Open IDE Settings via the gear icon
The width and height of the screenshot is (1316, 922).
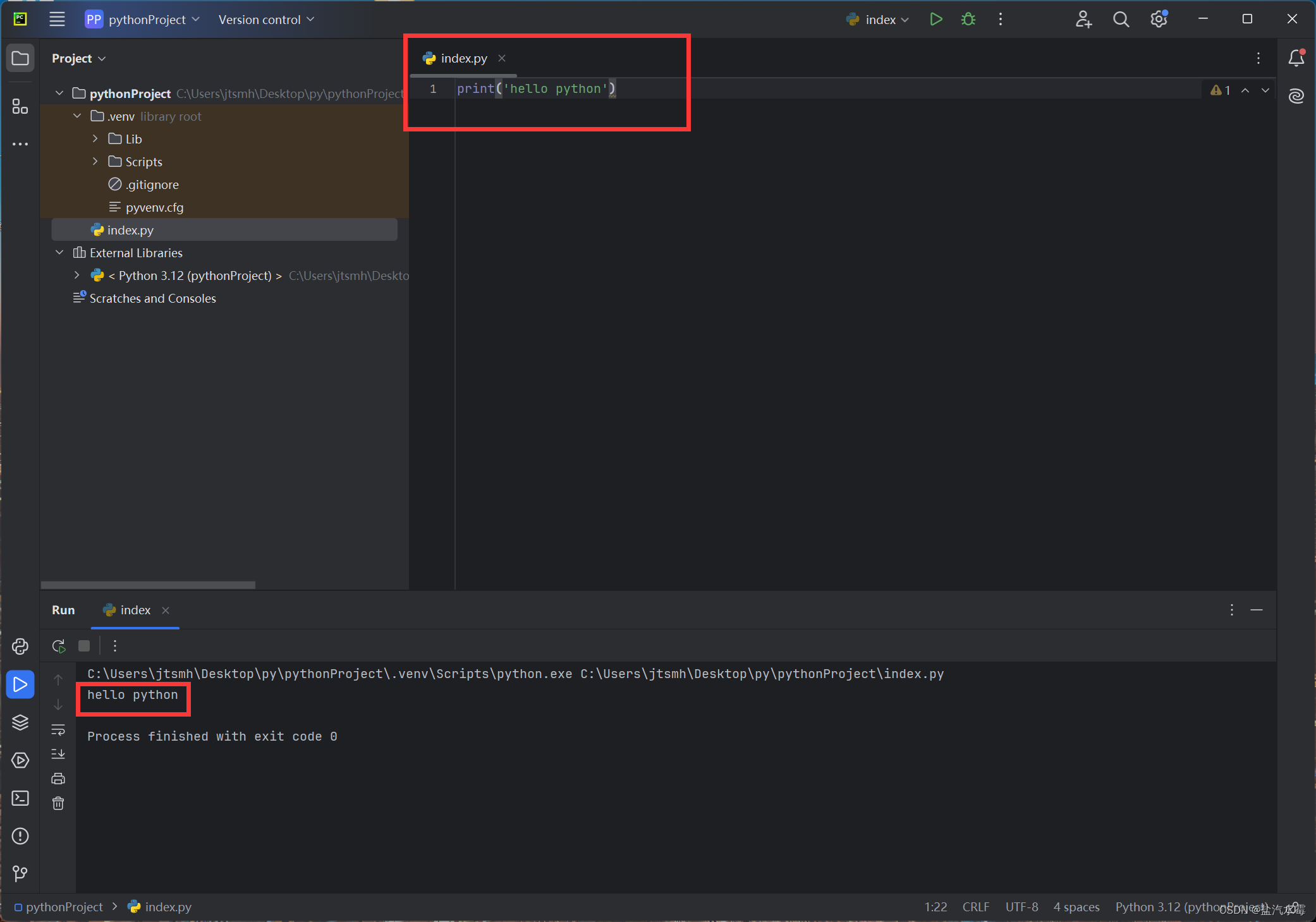tap(1159, 19)
